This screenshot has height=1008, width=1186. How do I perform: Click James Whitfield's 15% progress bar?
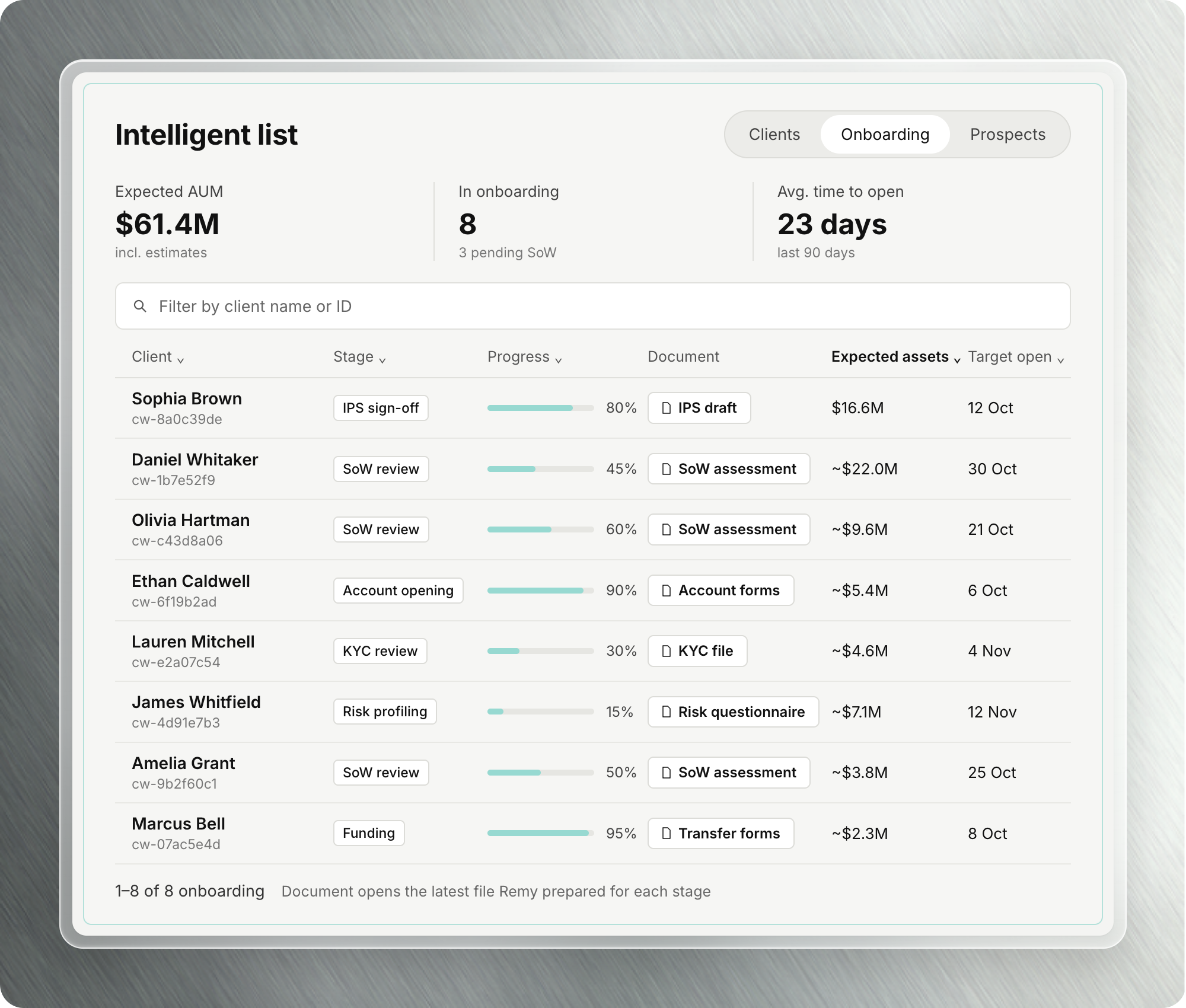pos(540,712)
